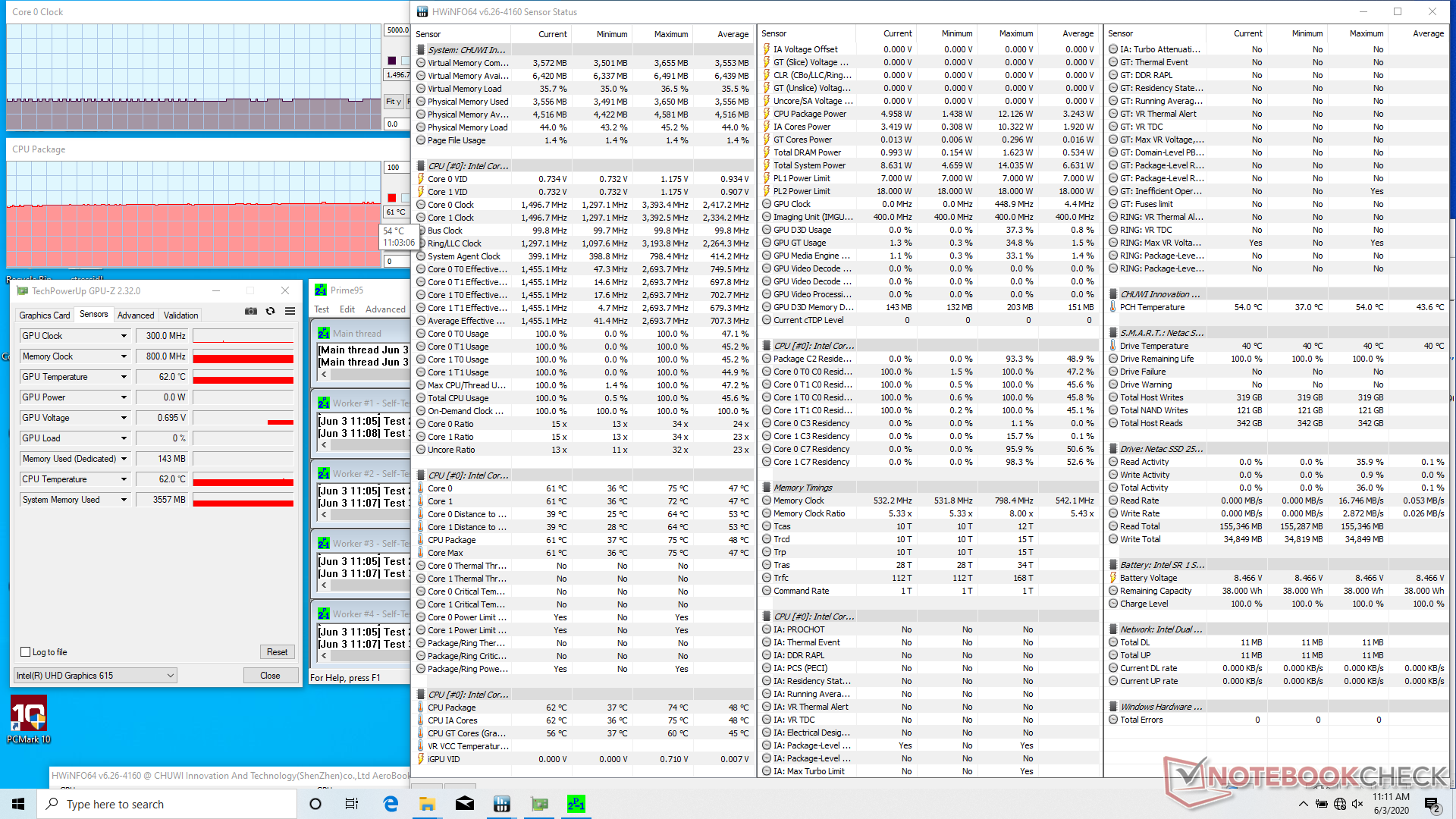Select the CPU Package Power row

pyautogui.click(x=929, y=114)
